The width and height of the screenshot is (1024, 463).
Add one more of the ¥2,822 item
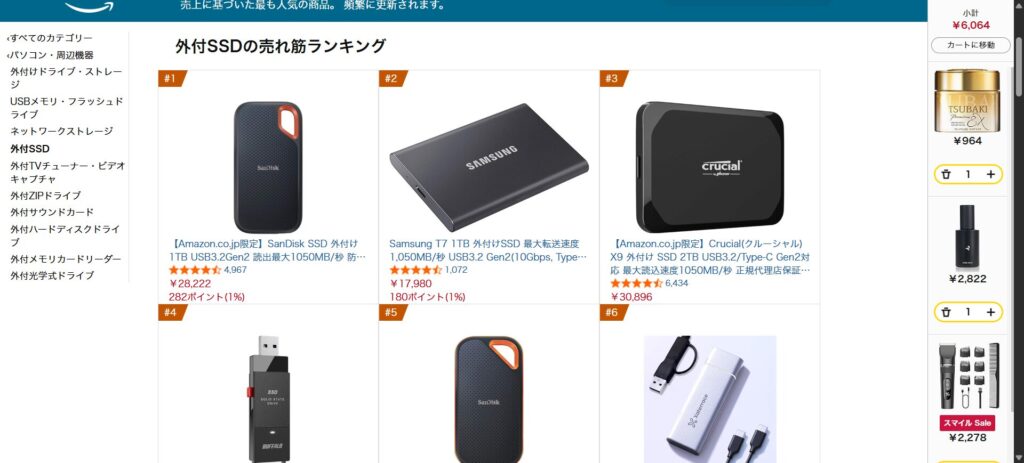tap(990, 312)
